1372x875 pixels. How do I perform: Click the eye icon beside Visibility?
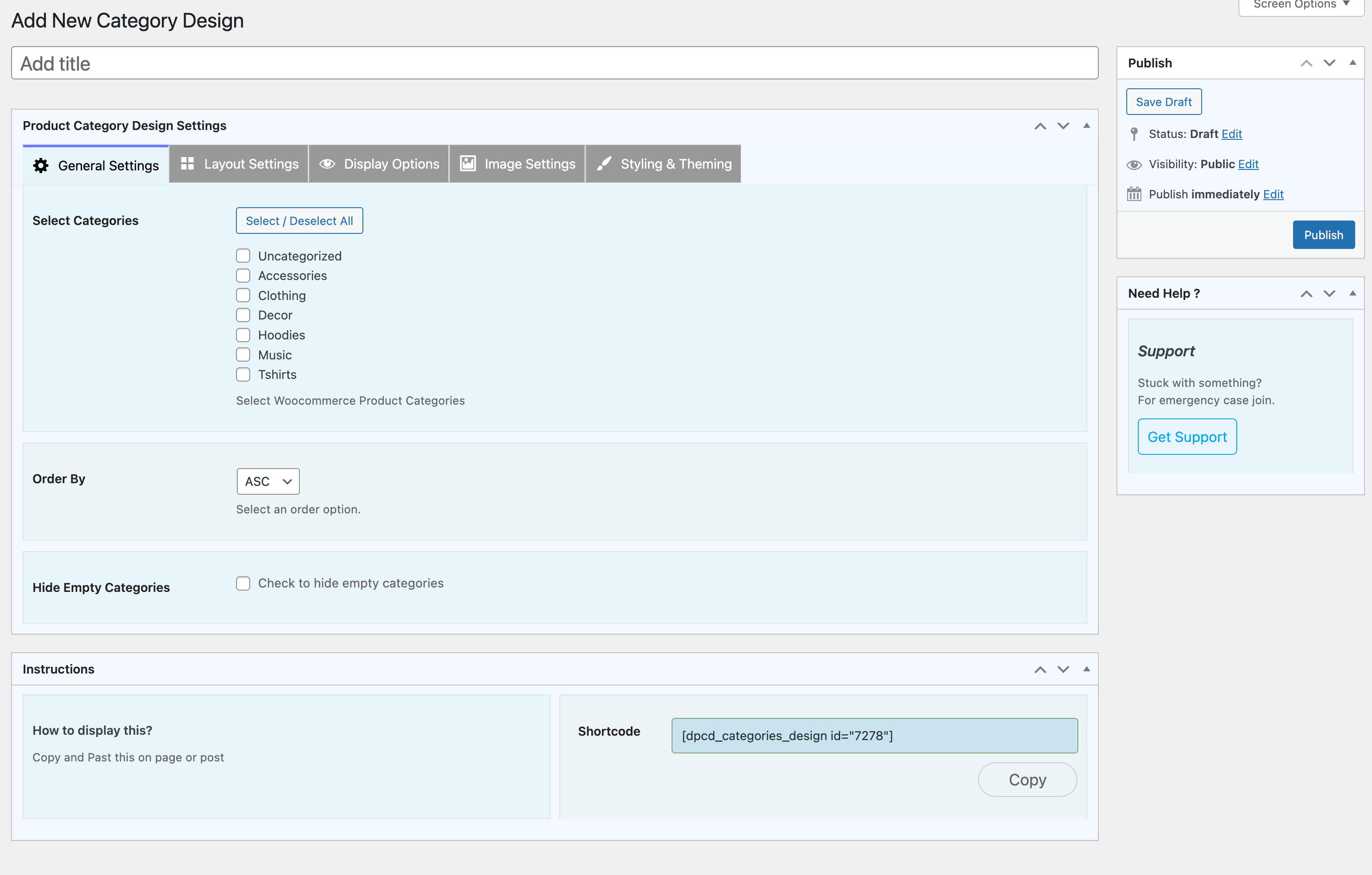point(1134,165)
